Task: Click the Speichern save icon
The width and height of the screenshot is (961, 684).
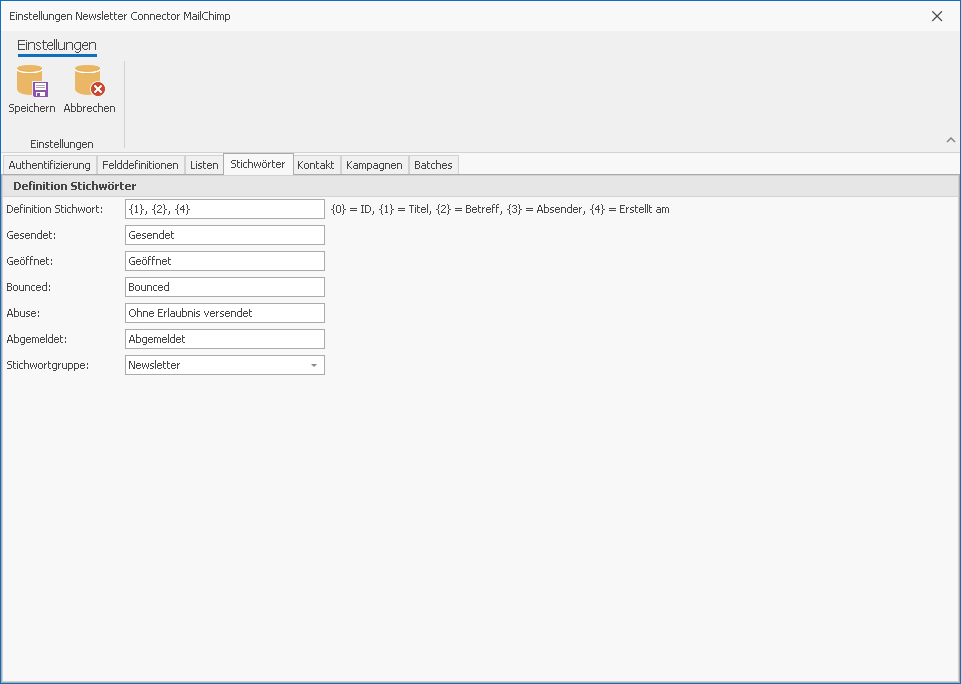Action: tap(31, 82)
